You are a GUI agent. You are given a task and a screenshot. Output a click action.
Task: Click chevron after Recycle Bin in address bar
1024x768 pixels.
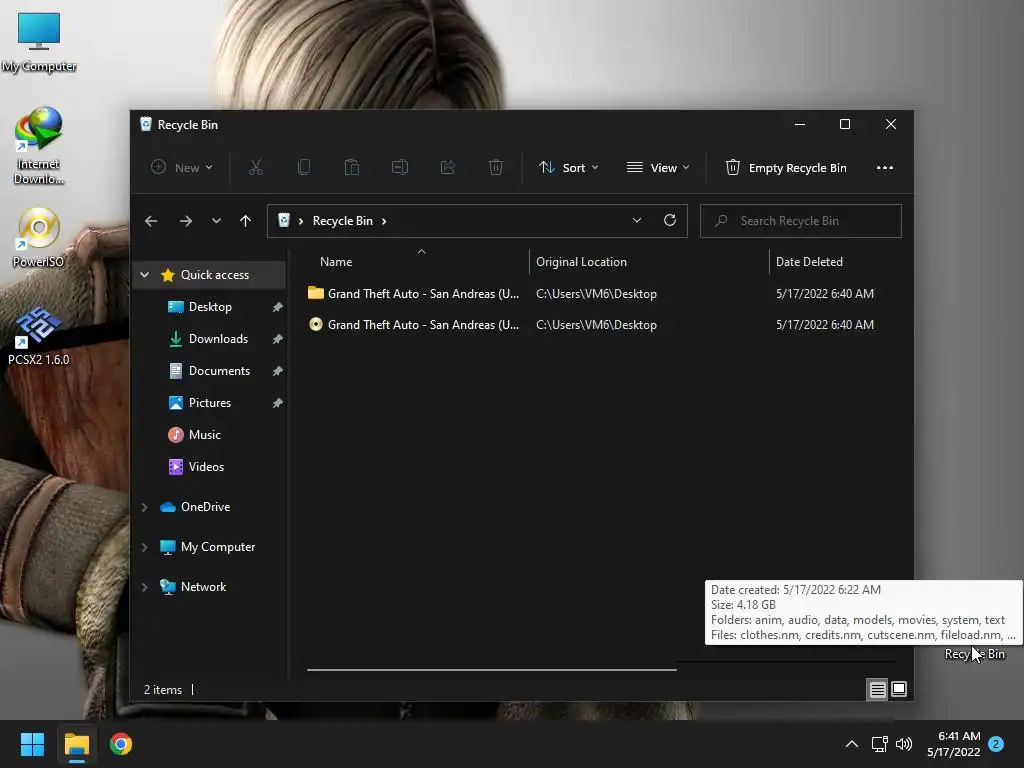click(384, 221)
